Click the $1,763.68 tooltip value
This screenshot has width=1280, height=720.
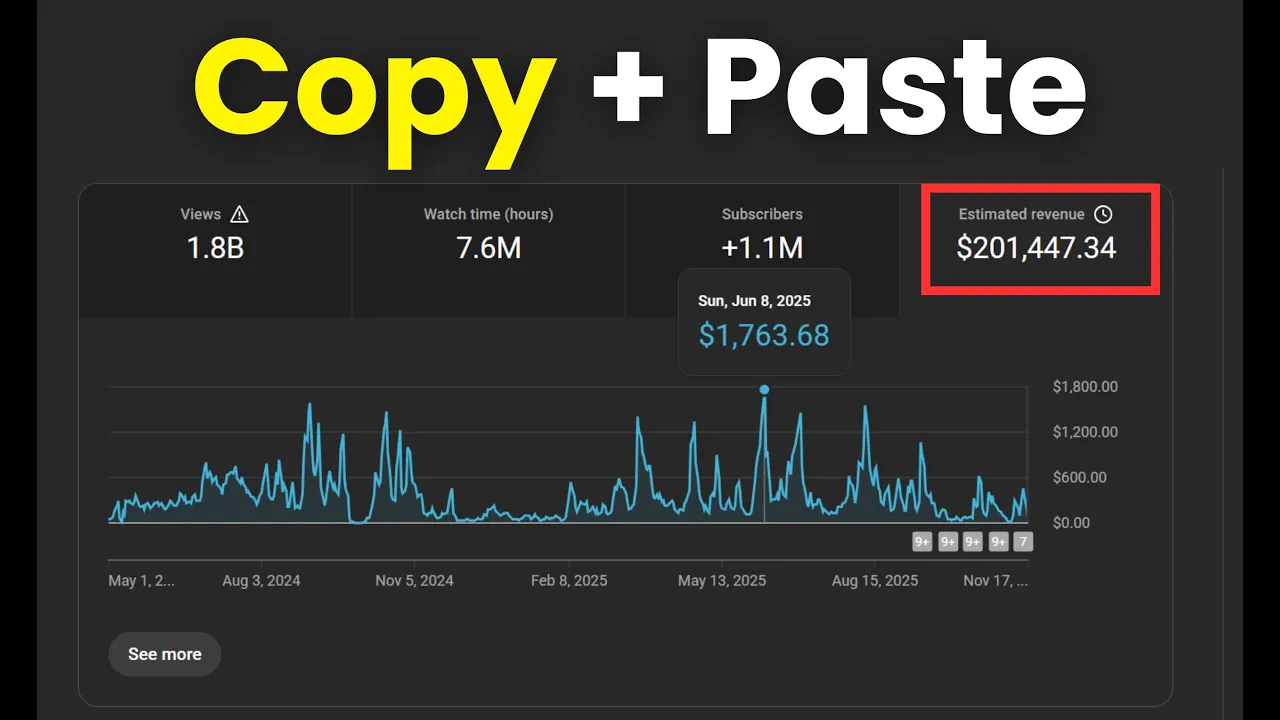tap(764, 335)
